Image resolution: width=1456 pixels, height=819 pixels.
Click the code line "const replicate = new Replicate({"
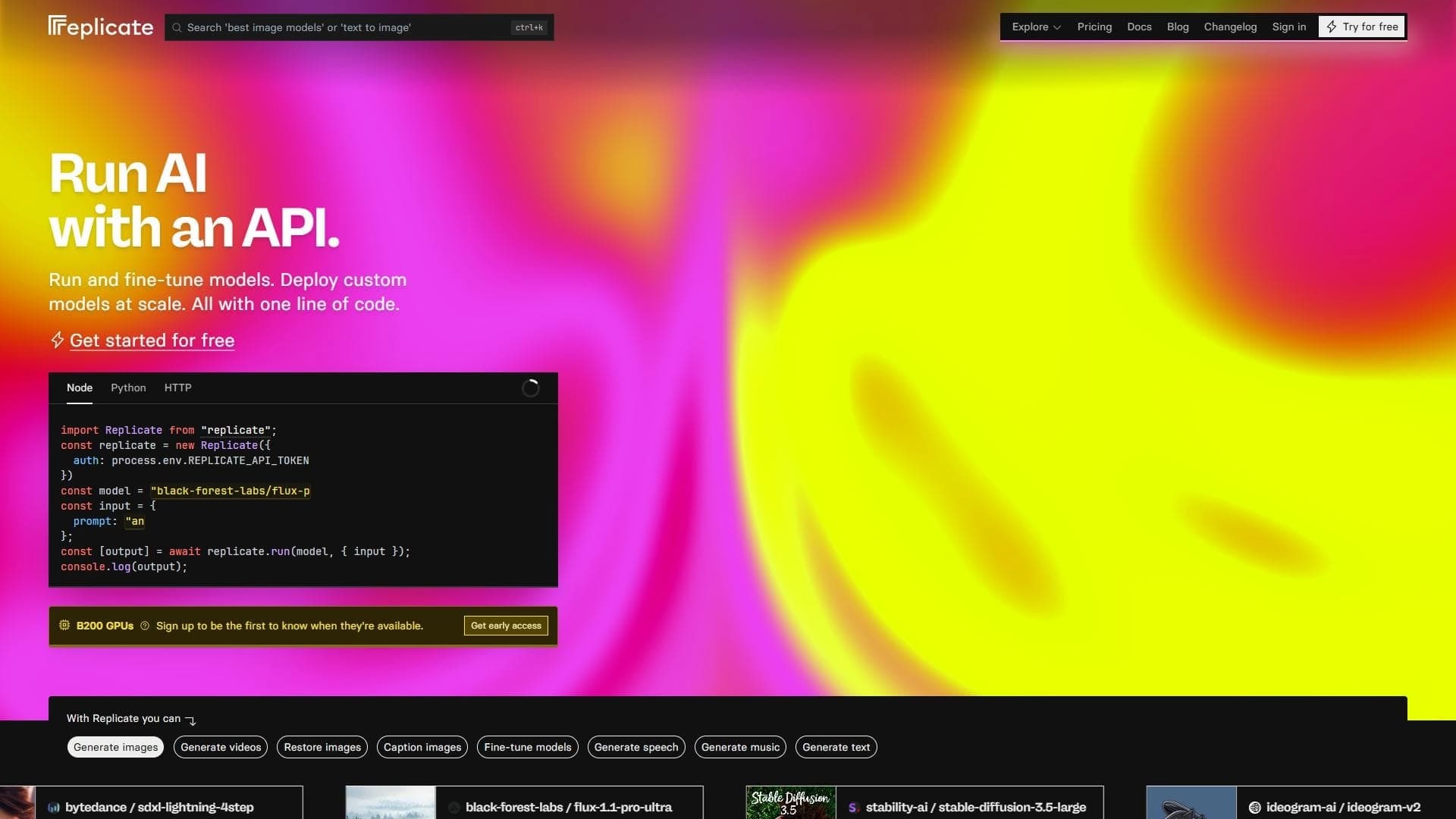coord(165,445)
